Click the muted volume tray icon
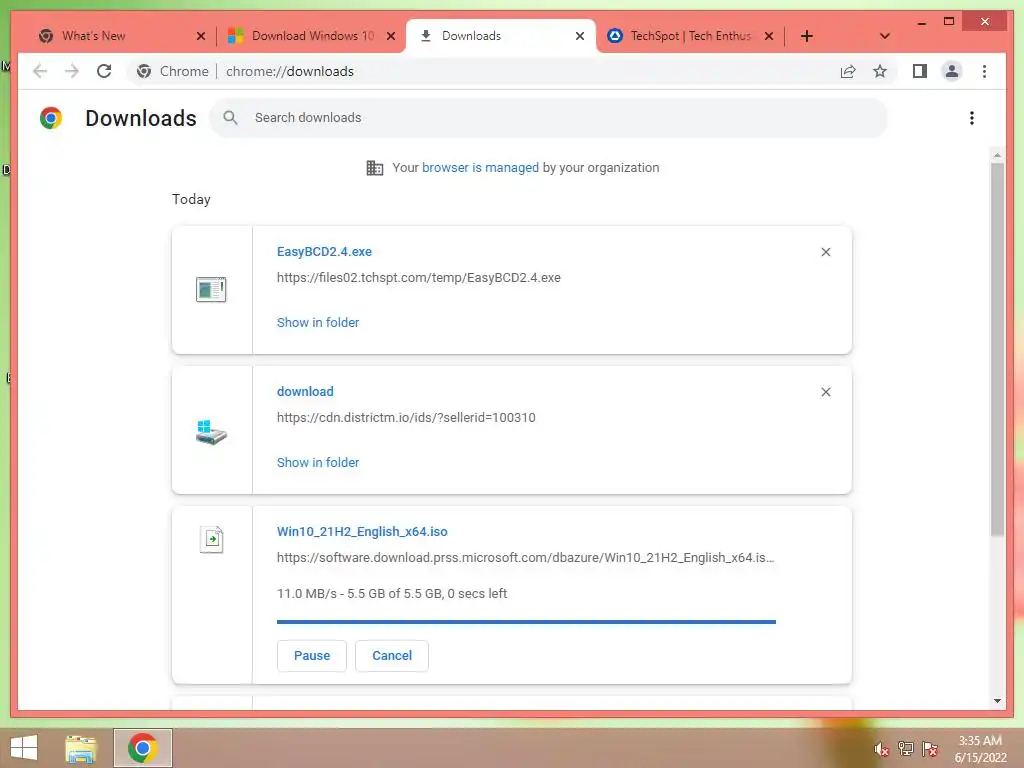1024x768 pixels. (882, 748)
